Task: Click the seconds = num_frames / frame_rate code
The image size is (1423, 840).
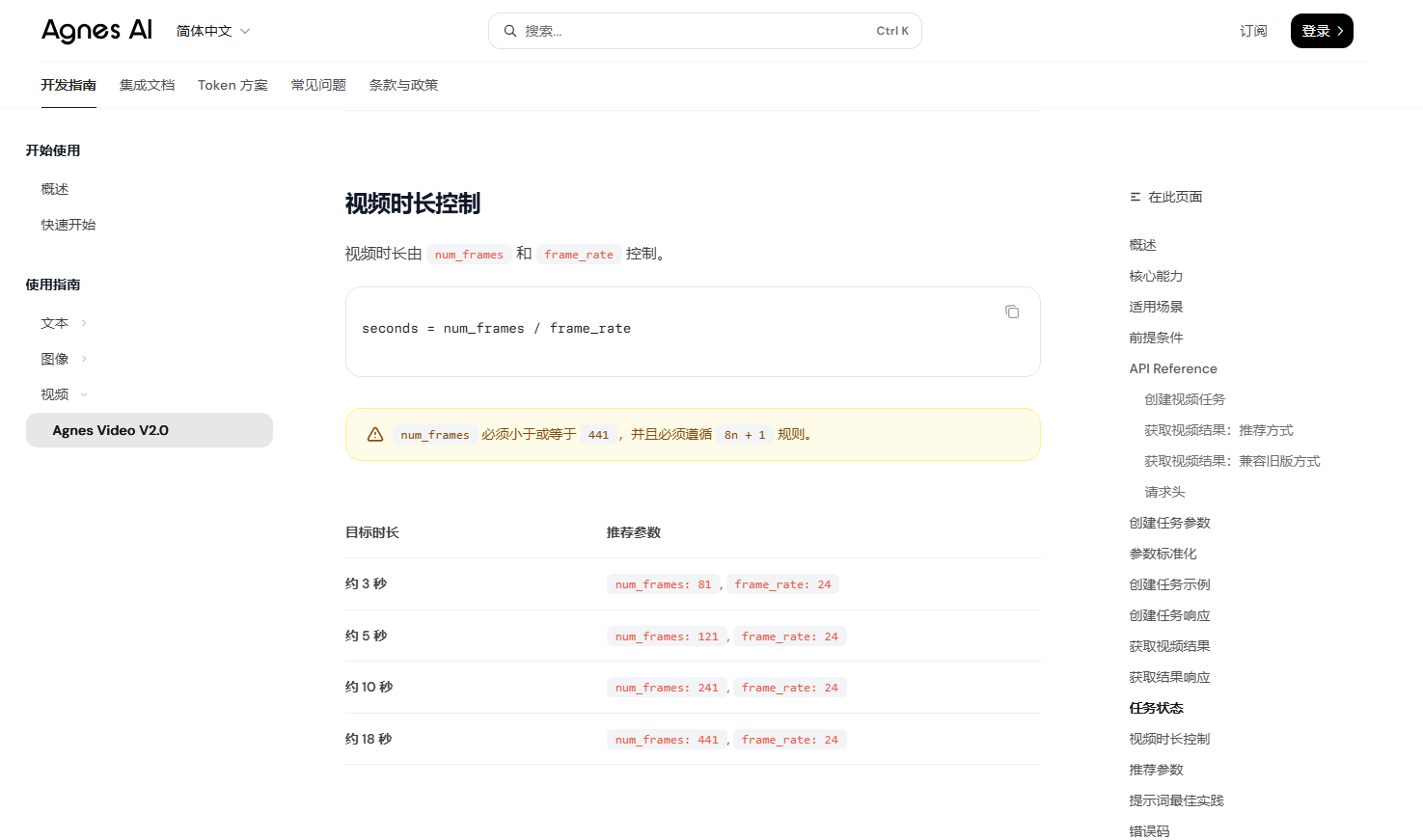Action: click(496, 329)
